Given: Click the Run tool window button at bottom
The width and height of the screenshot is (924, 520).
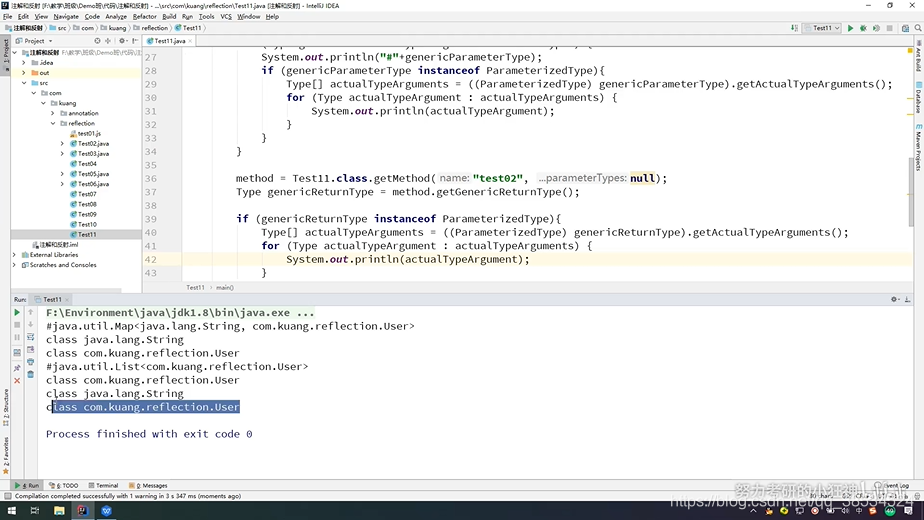Looking at the screenshot, I should coord(27,486).
